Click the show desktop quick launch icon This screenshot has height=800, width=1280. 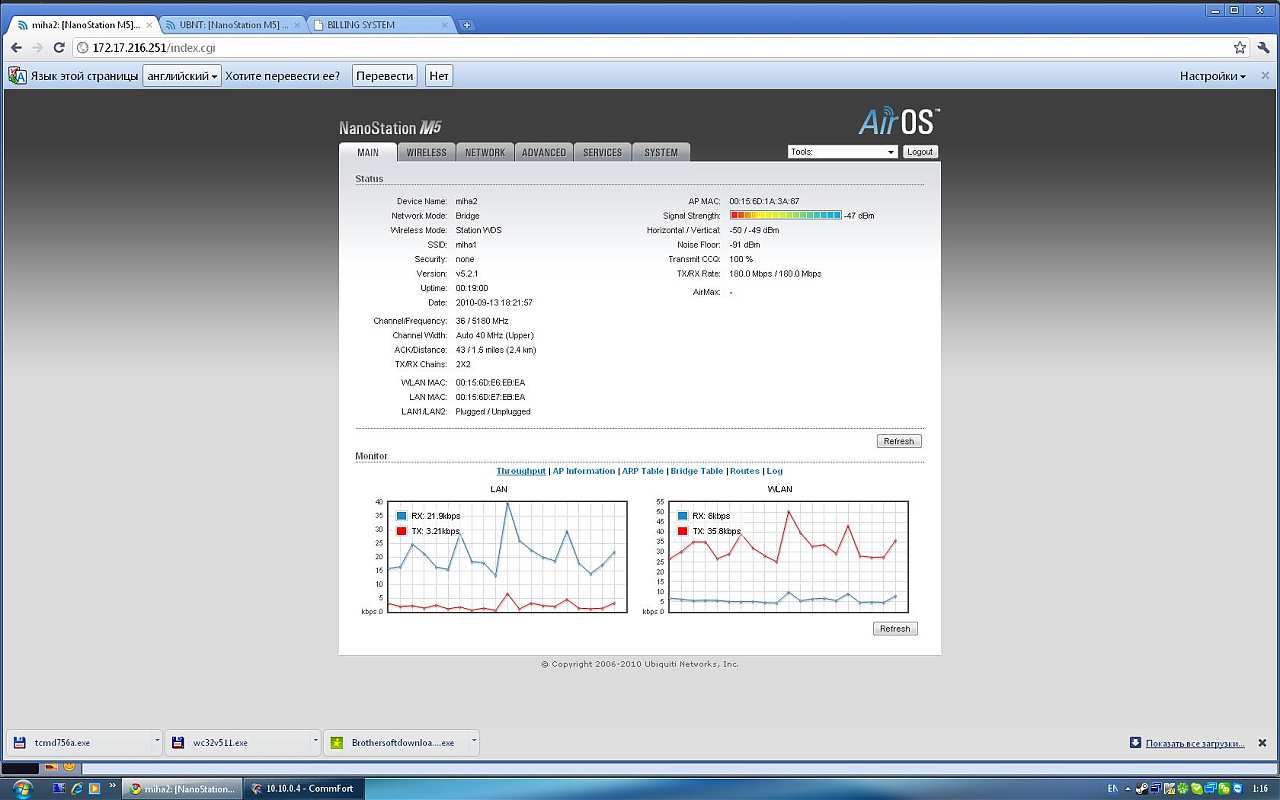(59, 789)
